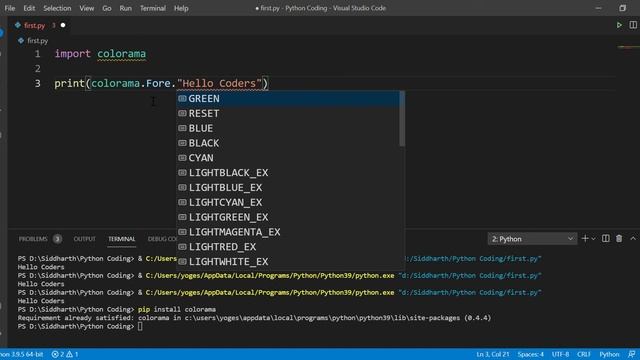640x360 pixels.
Task: Click first.py in the breadcrumb
Action: 37,41
